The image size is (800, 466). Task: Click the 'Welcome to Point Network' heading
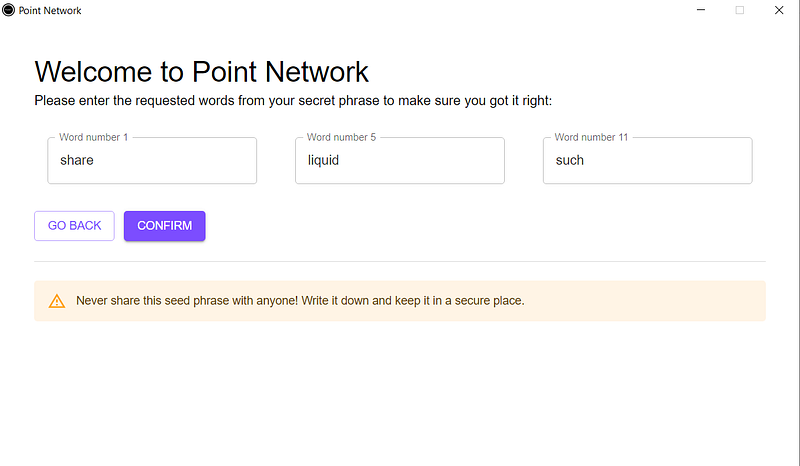[201, 72]
